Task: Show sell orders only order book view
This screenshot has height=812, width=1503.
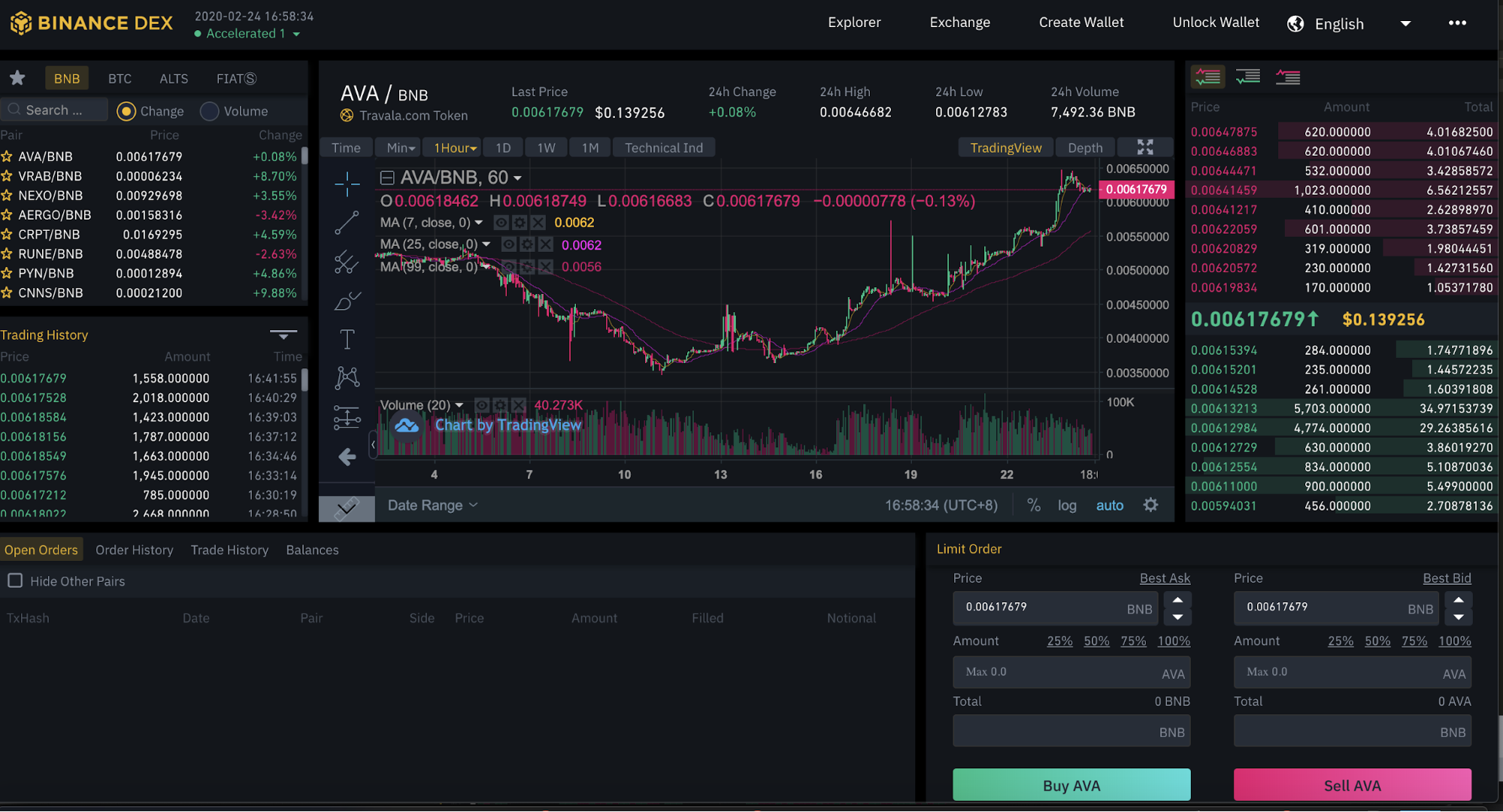Action: tap(1287, 77)
